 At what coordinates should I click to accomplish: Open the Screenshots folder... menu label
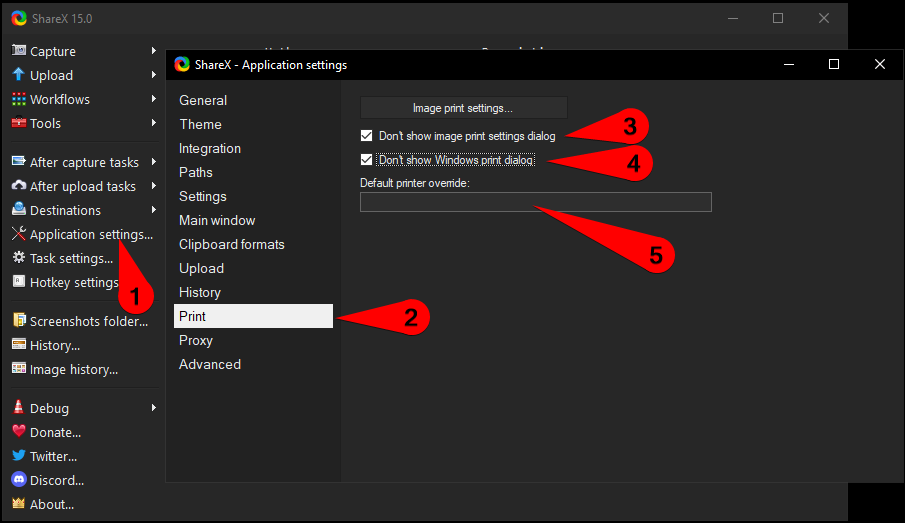pos(89,321)
